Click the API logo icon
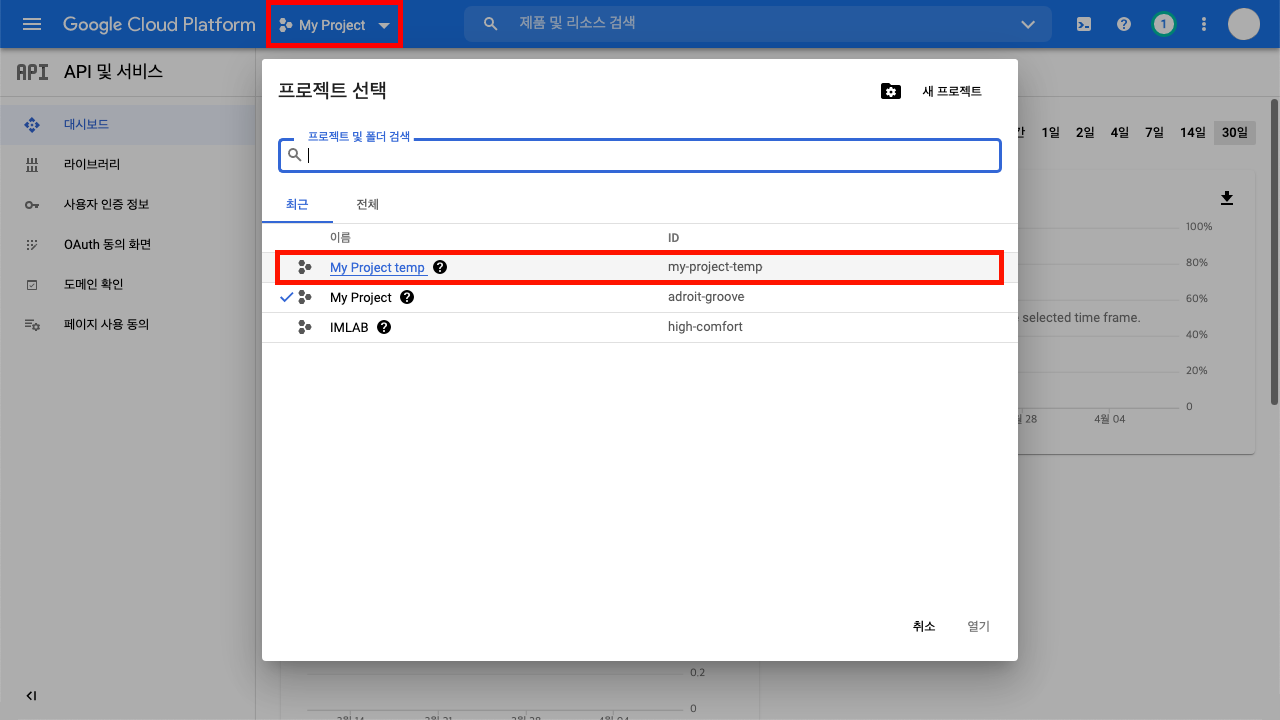This screenshot has width=1280, height=720. tap(33, 72)
